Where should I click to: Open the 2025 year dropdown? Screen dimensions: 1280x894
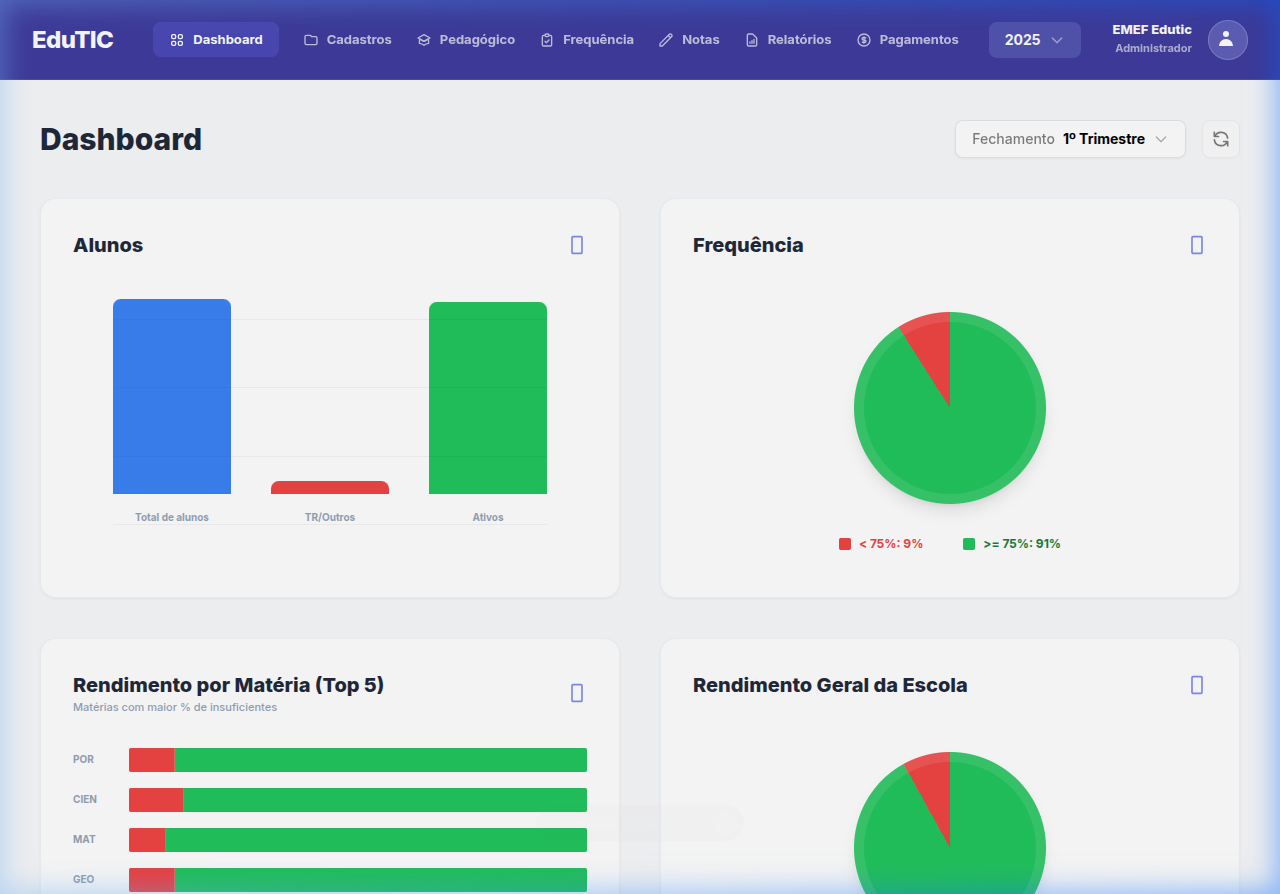[x=1034, y=40]
